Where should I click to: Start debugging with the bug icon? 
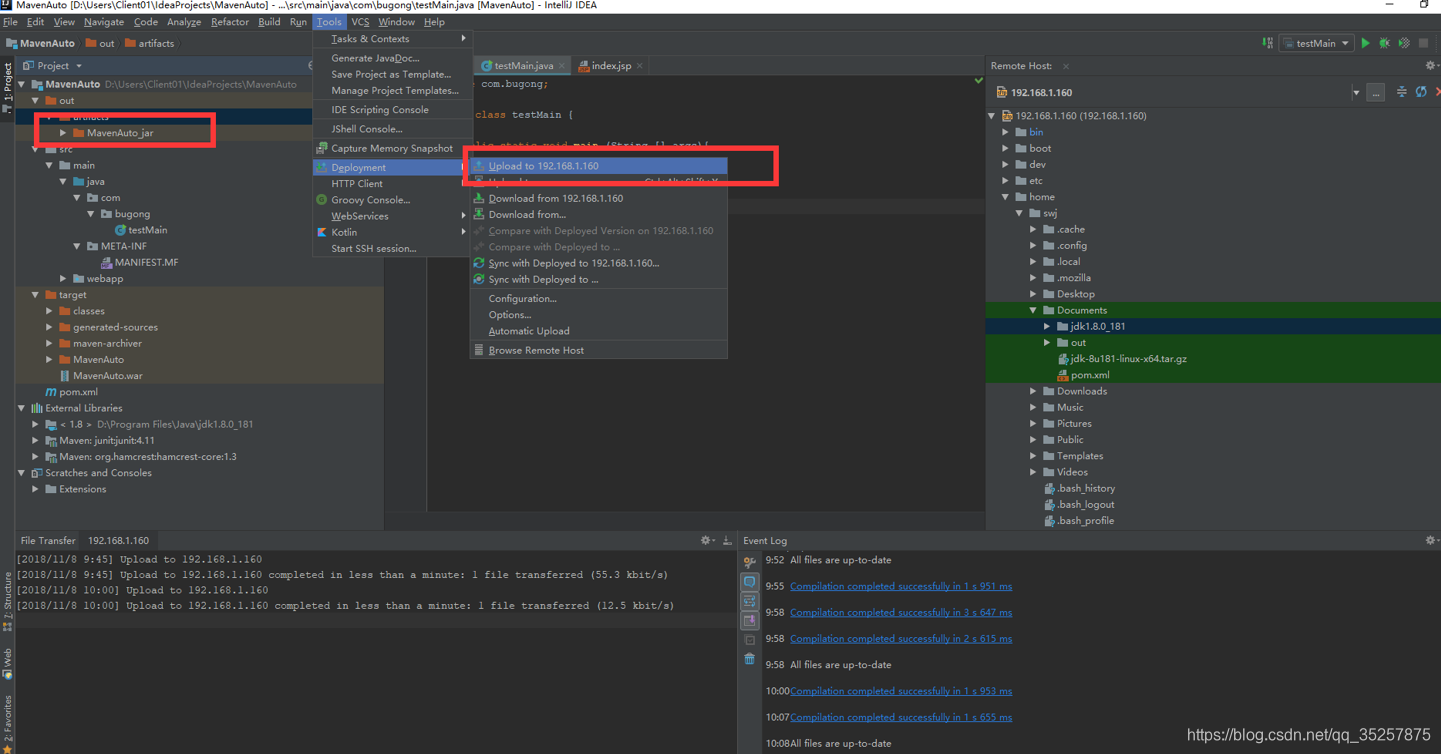click(1385, 43)
